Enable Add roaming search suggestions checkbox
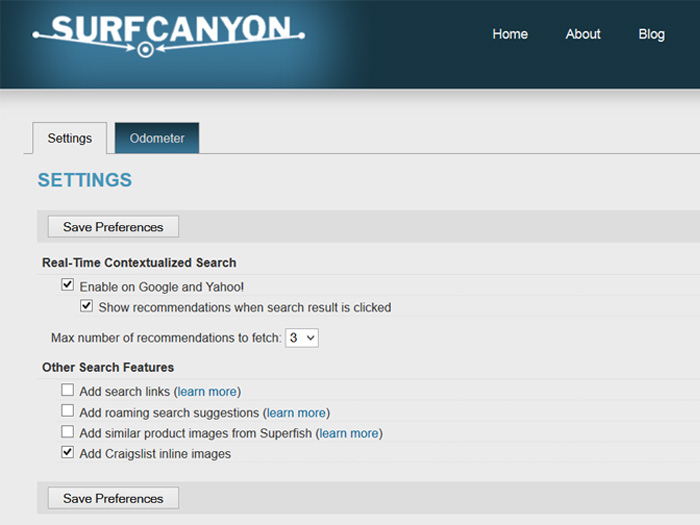The image size is (700, 525). 67,411
